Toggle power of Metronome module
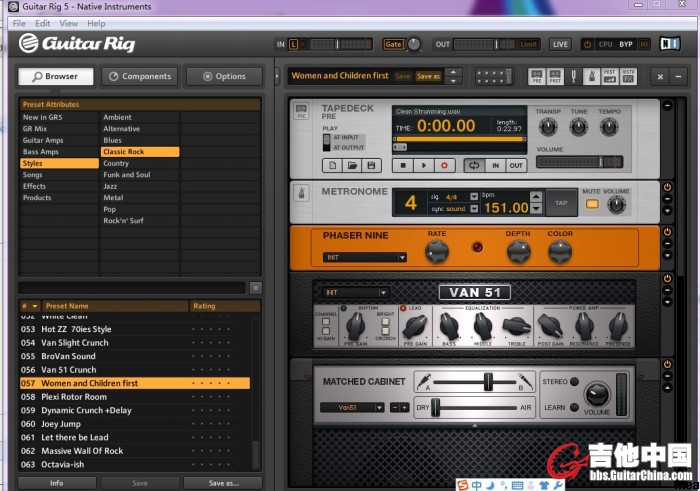Image resolution: width=700 pixels, height=491 pixels. 667,187
